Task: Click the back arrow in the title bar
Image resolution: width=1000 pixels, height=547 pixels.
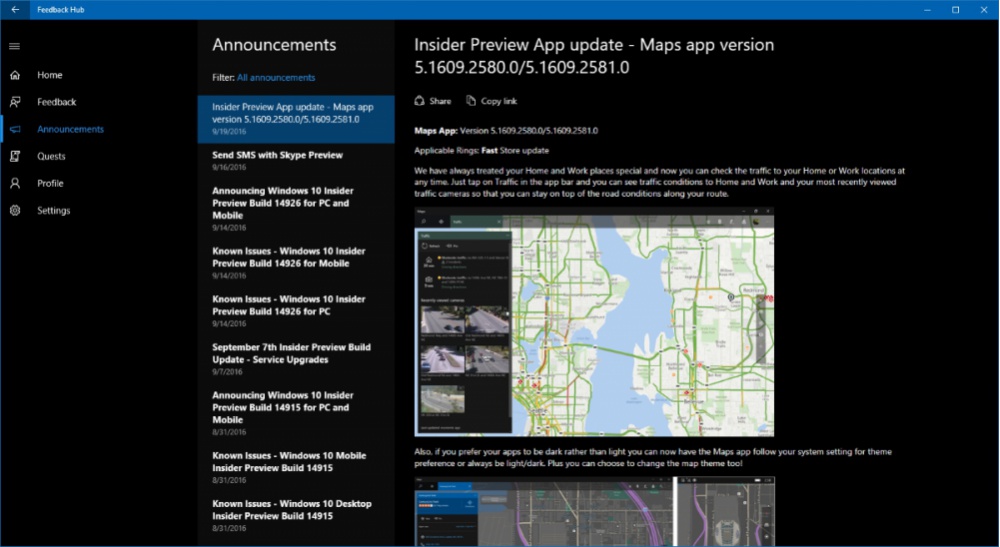Action: [x=15, y=10]
